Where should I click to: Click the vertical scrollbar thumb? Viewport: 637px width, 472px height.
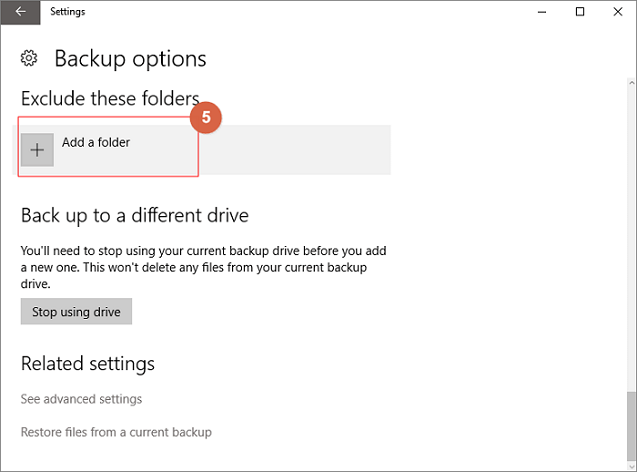(x=631, y=427)
